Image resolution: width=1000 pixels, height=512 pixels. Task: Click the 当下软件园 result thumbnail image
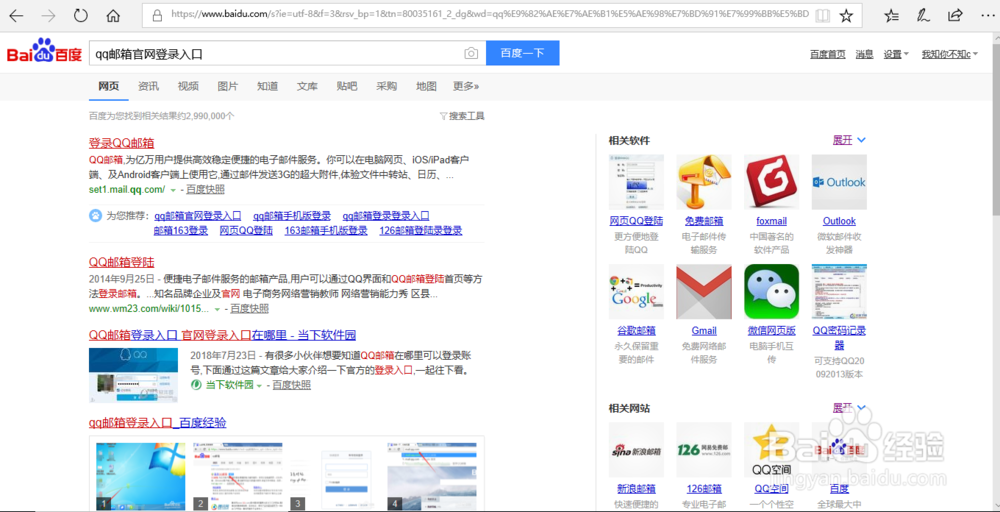tap(133, 374)
